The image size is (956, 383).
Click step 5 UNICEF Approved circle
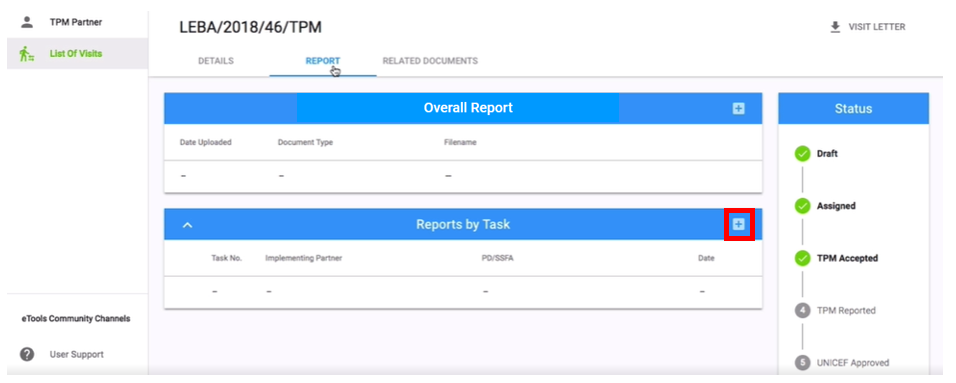click(x=802, y=363)
